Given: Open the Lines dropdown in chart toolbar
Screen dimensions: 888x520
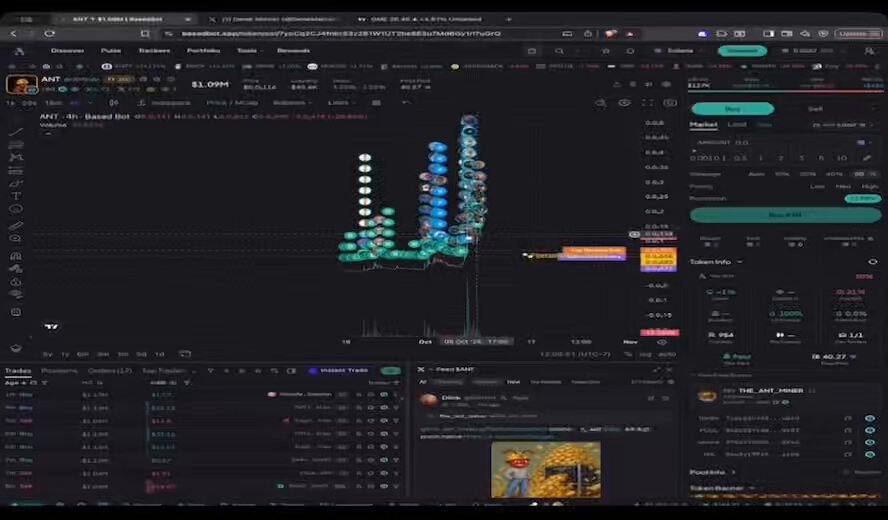Looking at the screenshot, I should (x=341, y=103).
